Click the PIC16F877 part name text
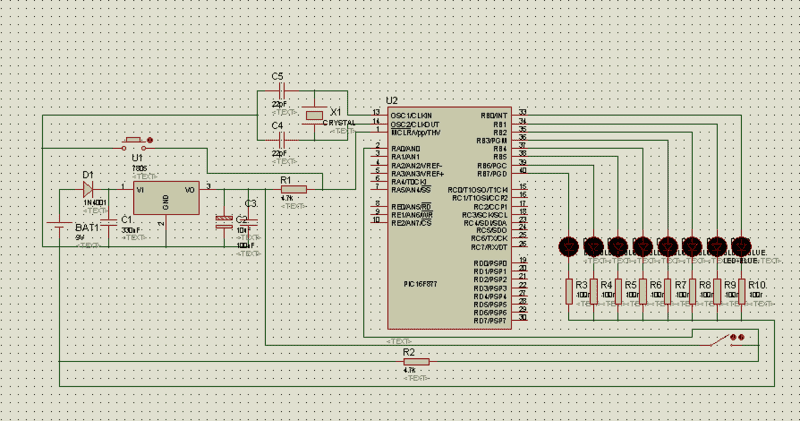Screen dimensions: 800x421 point(420,284)
